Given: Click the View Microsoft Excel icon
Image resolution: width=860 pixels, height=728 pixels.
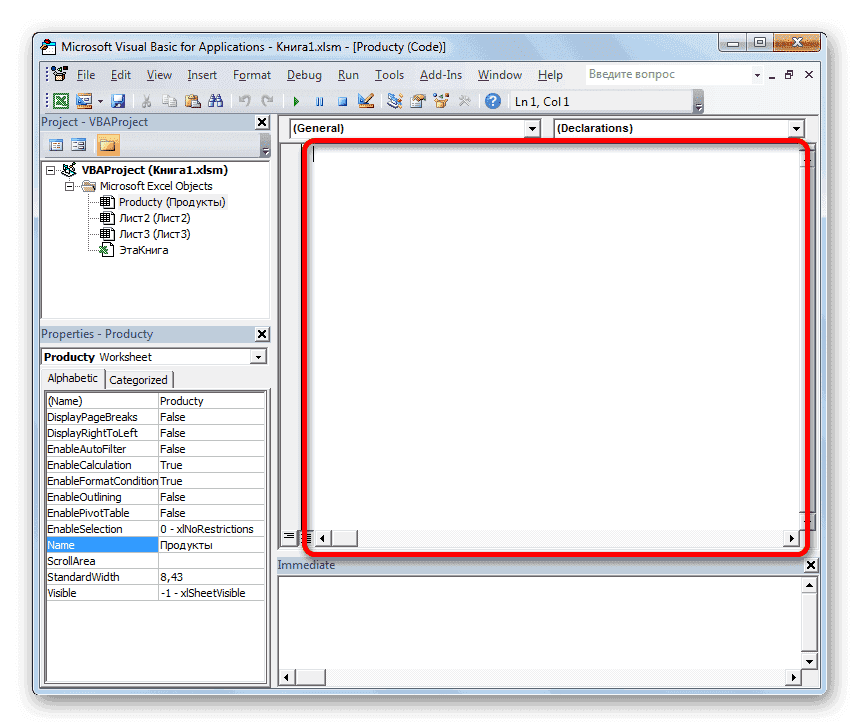Looking at the screenshot, I should tap(60, 101).
